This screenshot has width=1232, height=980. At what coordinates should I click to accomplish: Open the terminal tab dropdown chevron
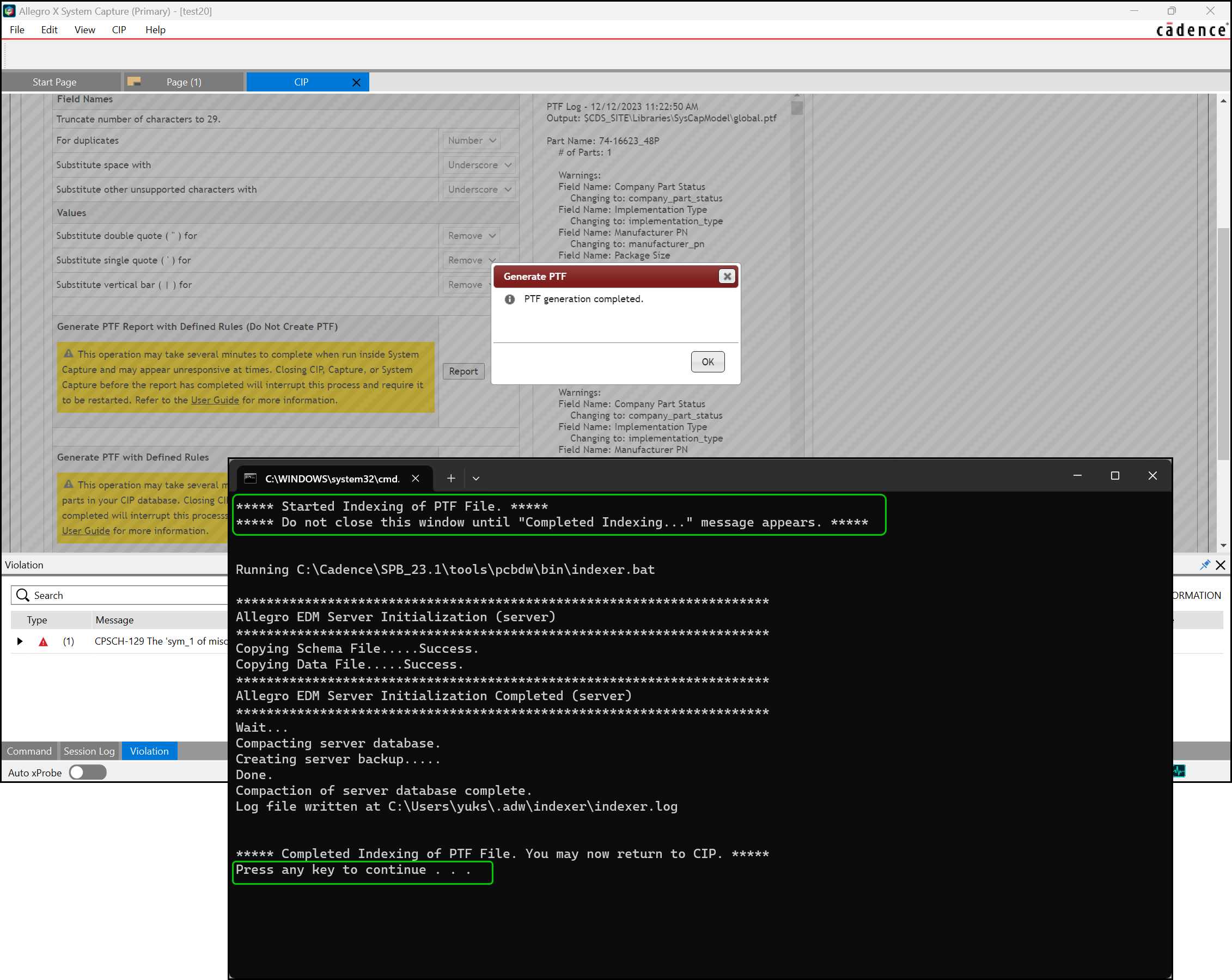pos(475,478)
